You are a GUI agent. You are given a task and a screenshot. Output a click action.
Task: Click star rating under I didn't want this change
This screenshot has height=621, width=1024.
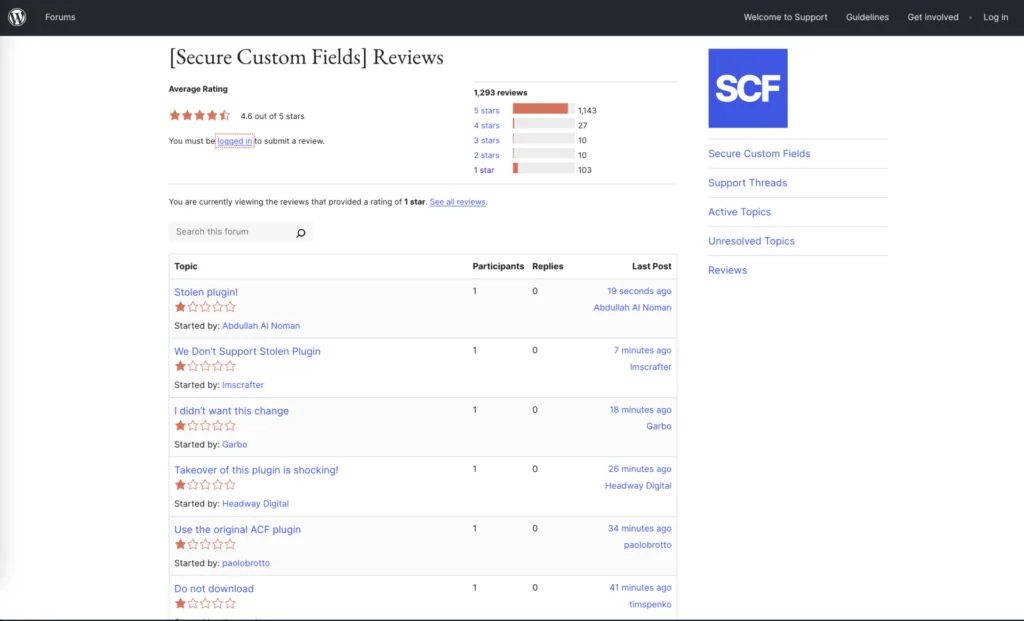click(x=205, y=426)
